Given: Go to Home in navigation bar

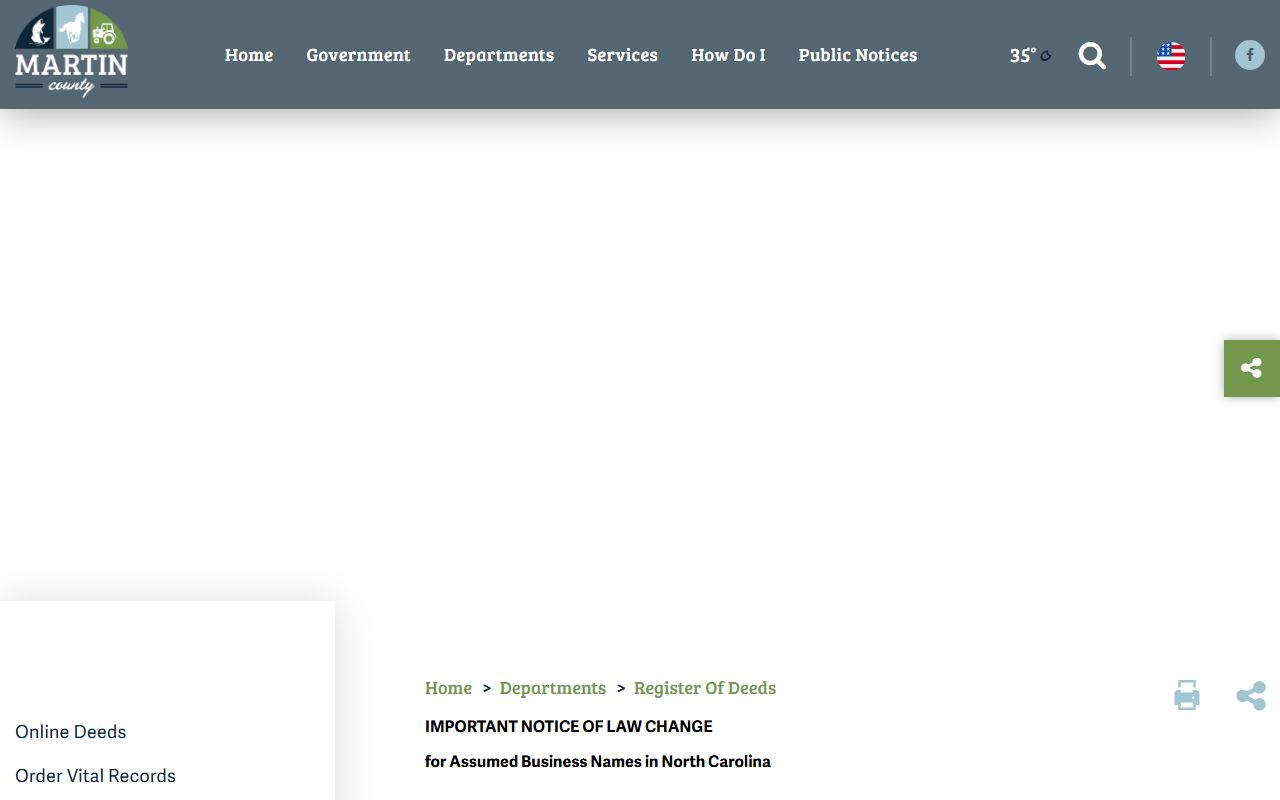Looking at the screenshot, I should 249,55.
